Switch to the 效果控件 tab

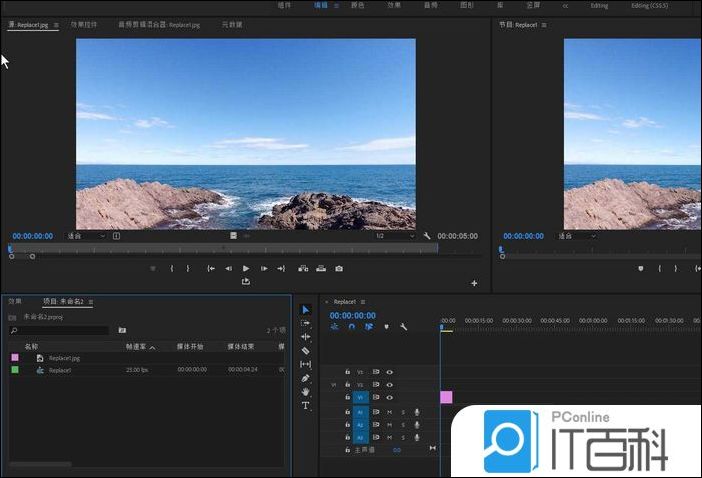84,22
